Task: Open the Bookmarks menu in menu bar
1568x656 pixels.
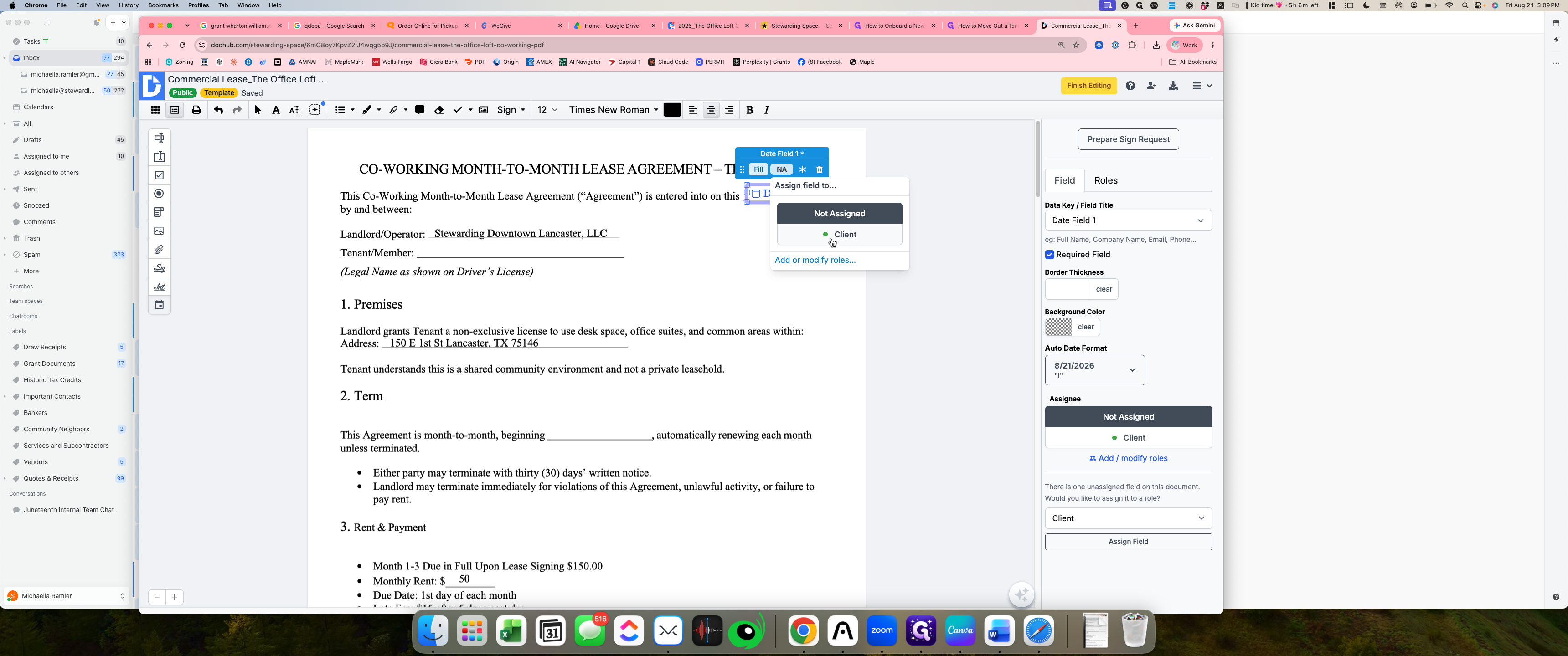Action: [163, 5]
